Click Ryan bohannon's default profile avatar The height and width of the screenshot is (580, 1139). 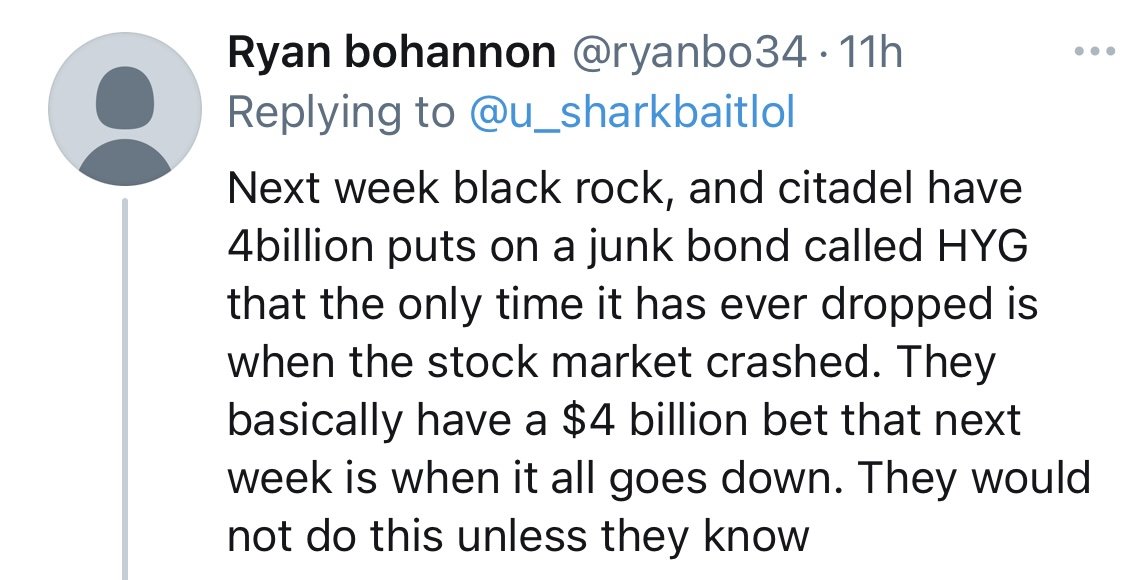(125, 109)
